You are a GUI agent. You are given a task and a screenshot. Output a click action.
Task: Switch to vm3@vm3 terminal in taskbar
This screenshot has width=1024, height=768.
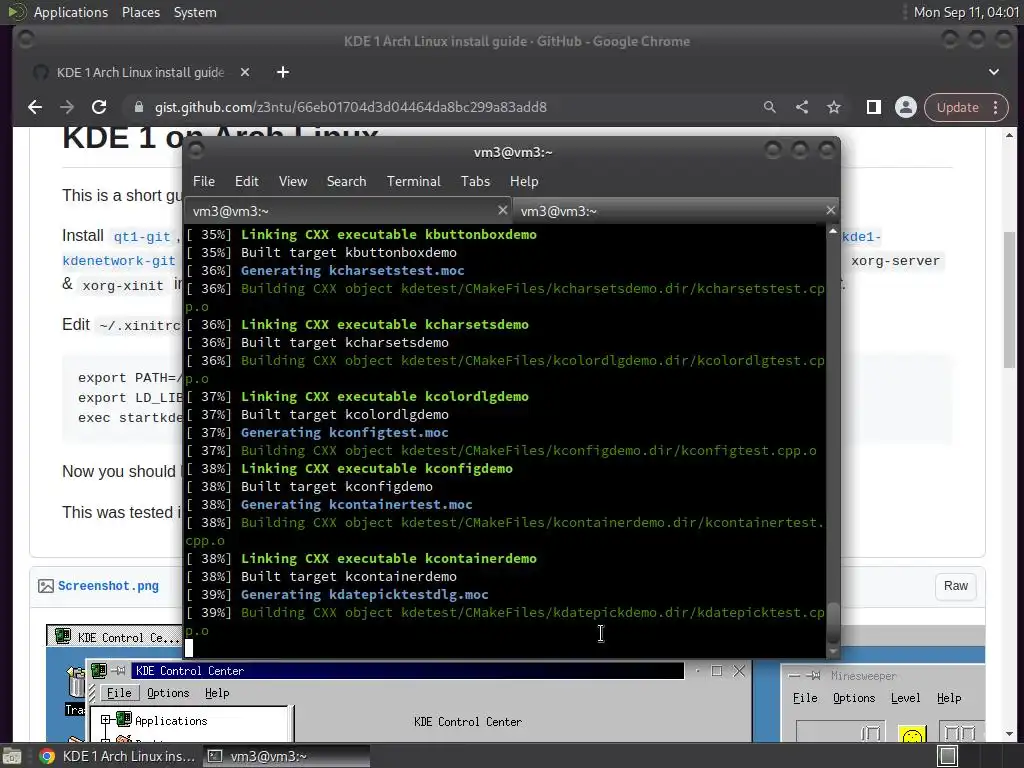pyautogui.click(x=285, y=756)
